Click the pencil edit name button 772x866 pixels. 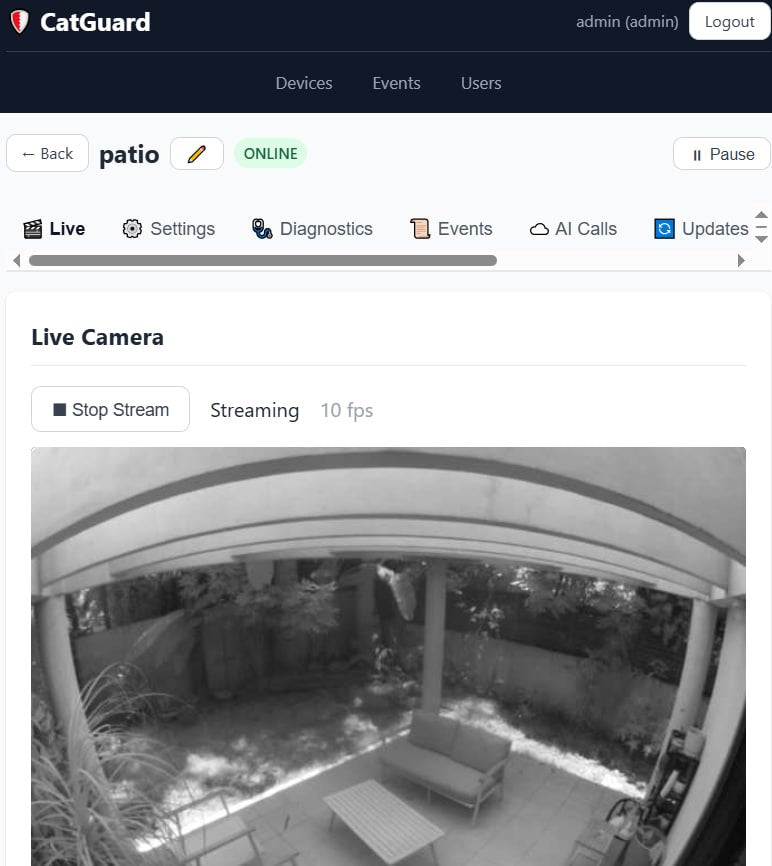197,154
